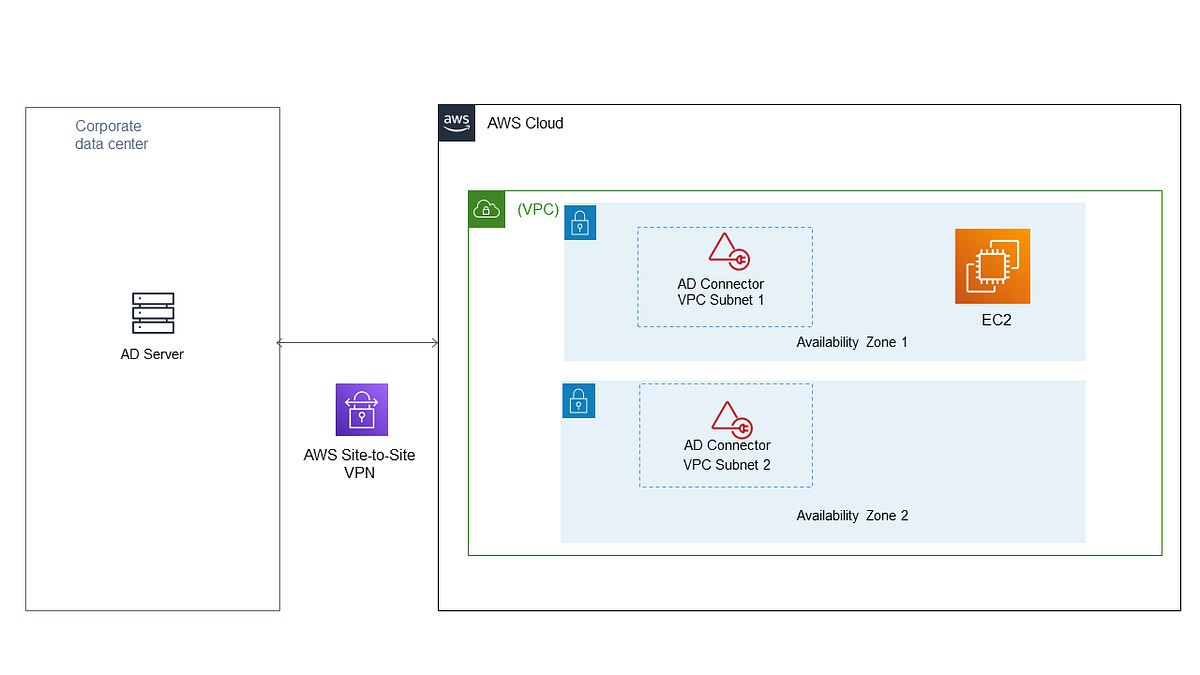The image size is (1200, 675).
Task: Click the AWS Site-to-Site VPN icon
Action: point(361,409)
